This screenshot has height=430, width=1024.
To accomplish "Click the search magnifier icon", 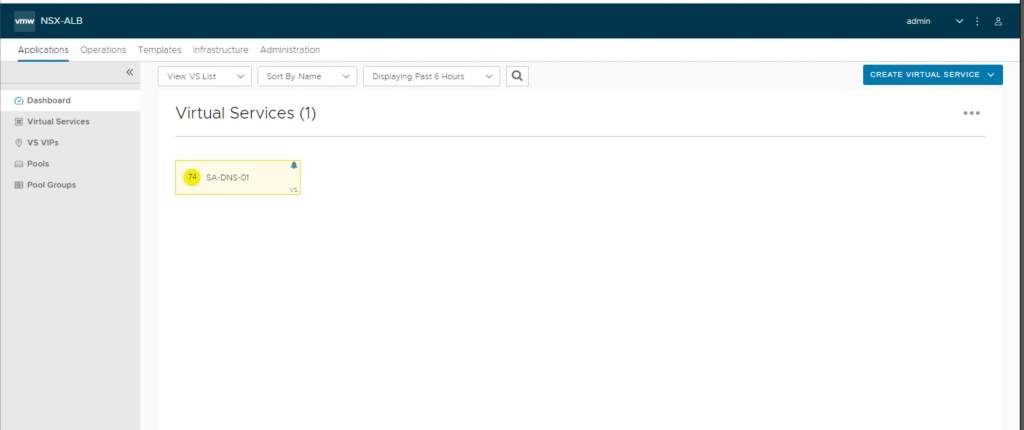I will pos(517,76).
